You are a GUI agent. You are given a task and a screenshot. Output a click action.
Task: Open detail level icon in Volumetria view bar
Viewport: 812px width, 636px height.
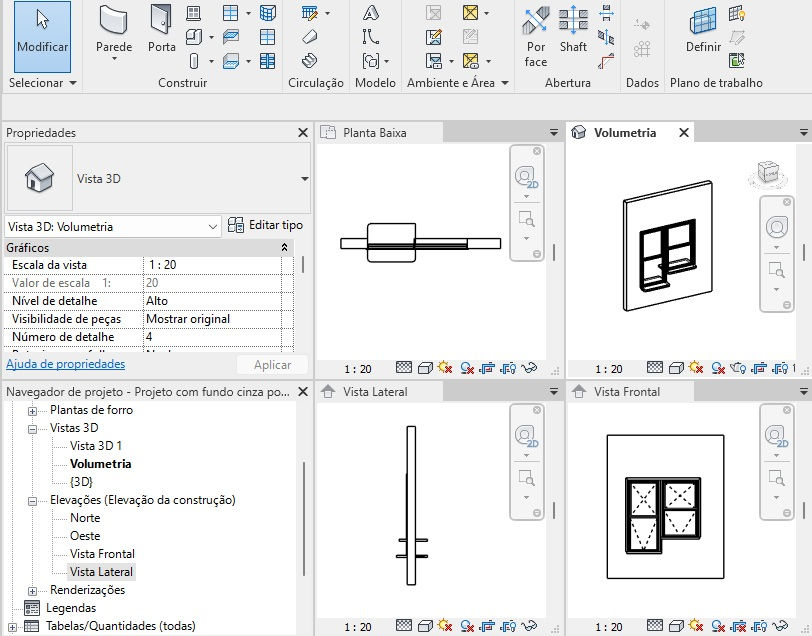tap(655, 368)
